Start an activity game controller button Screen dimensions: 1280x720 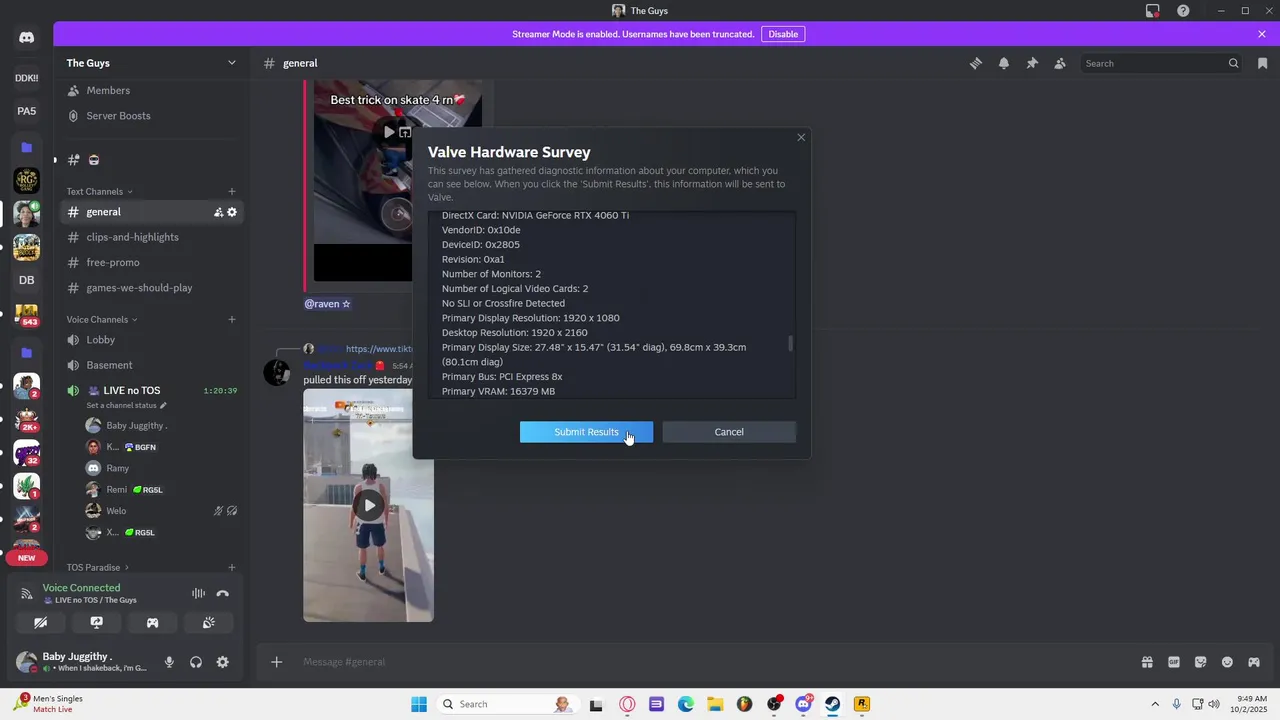click(153, 622)
